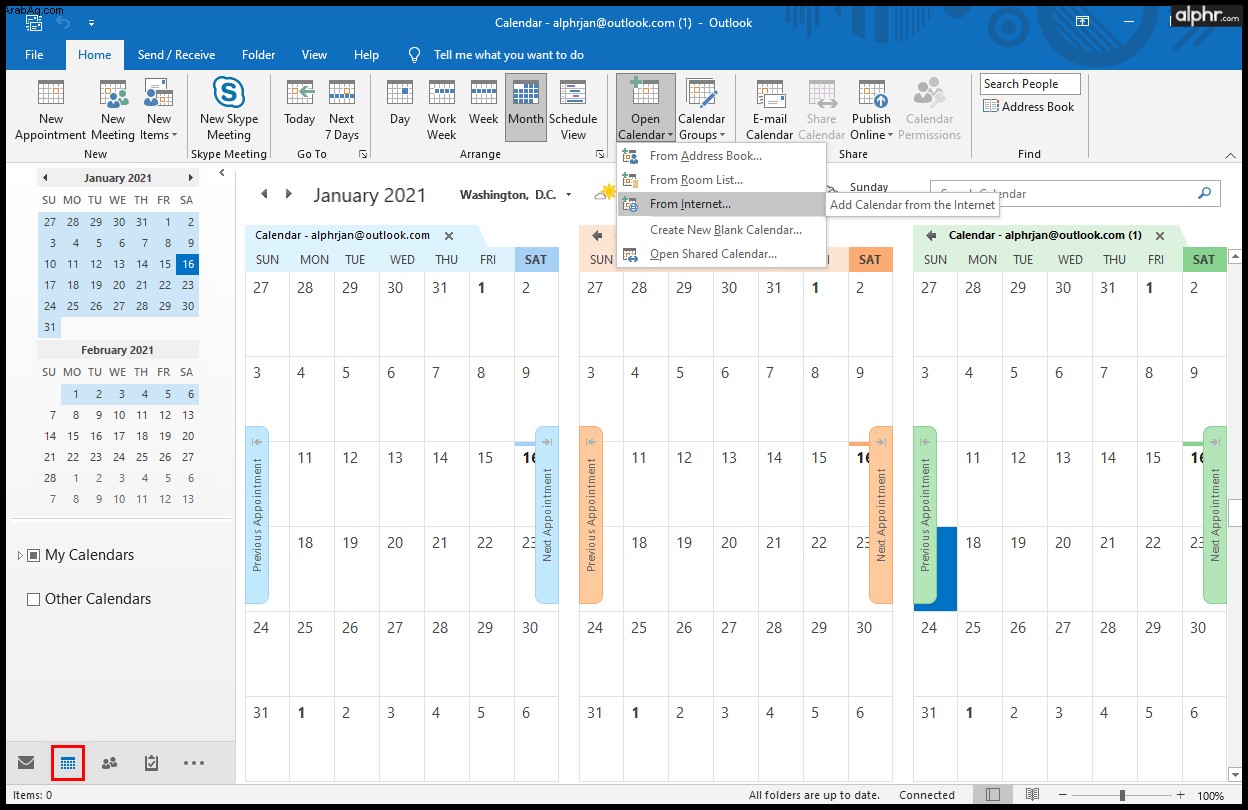This screenshot has height=810, width=1248.
Task: Open the Help ribbon tab
Action: click(366, 55)
